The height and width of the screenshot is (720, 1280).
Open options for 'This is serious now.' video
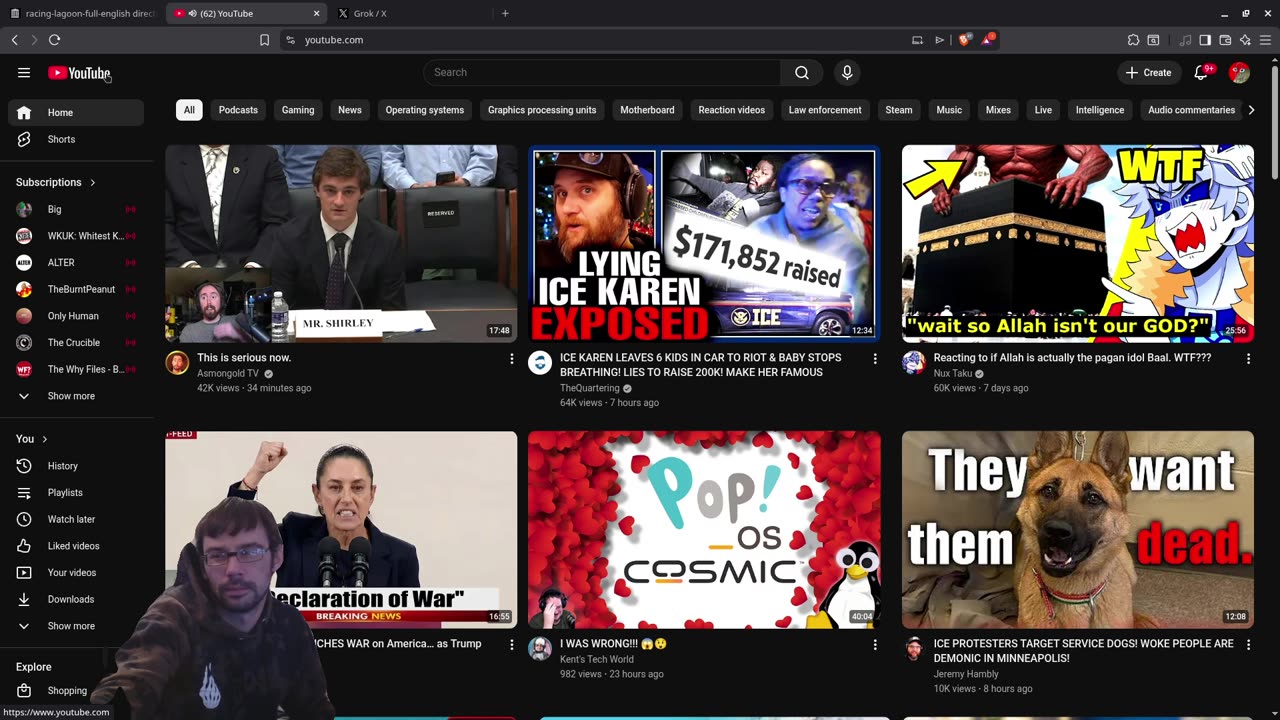512,359
